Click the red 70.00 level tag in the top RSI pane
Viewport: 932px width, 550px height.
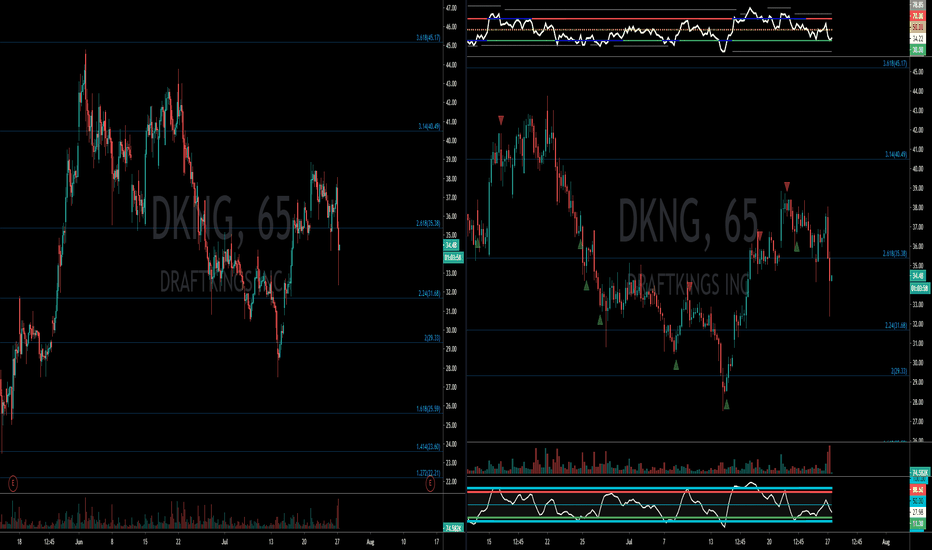click(918, 17)
